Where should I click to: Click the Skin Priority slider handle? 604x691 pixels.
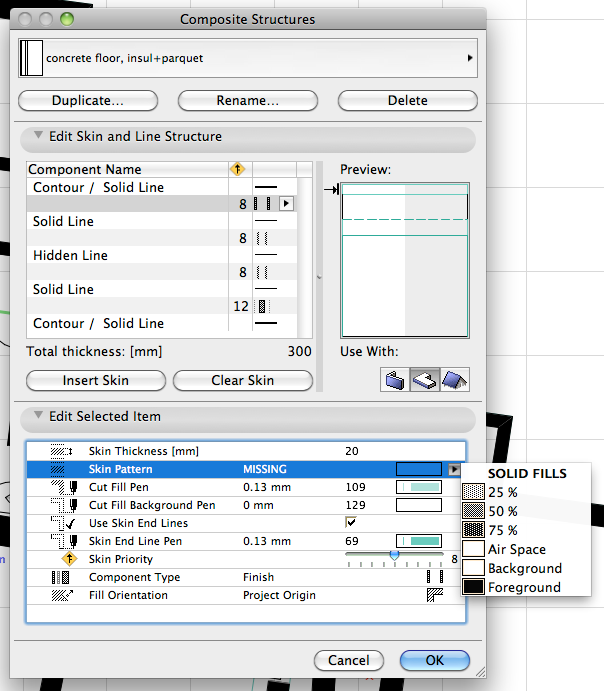click(394, 555)
